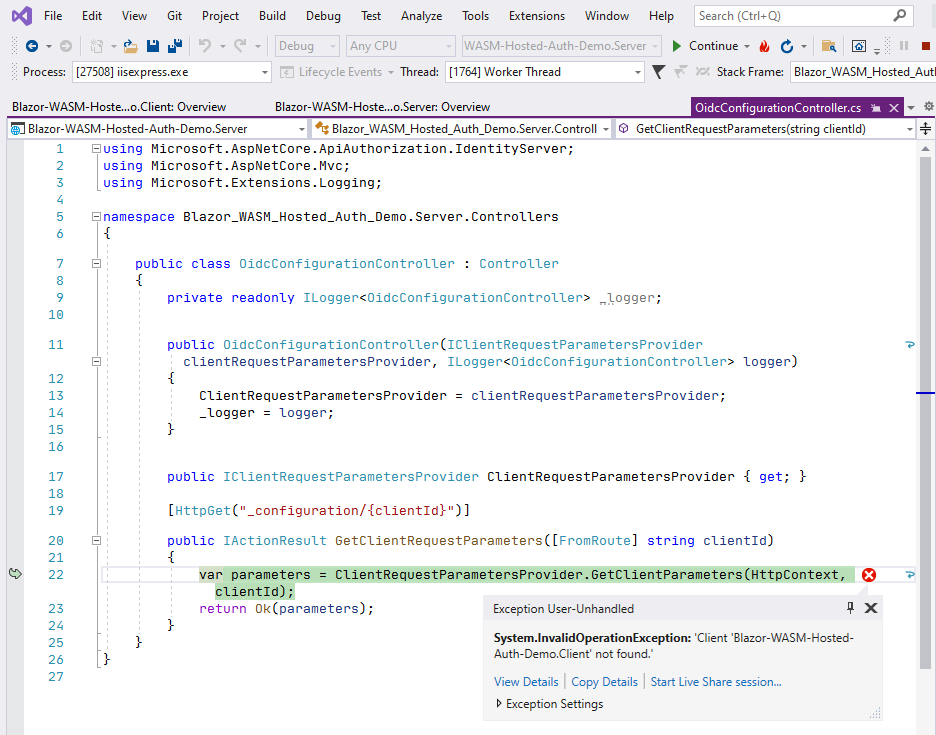Screen dimensions: 936x735
Task: Open the Debug menu
Action: (322, 15)
